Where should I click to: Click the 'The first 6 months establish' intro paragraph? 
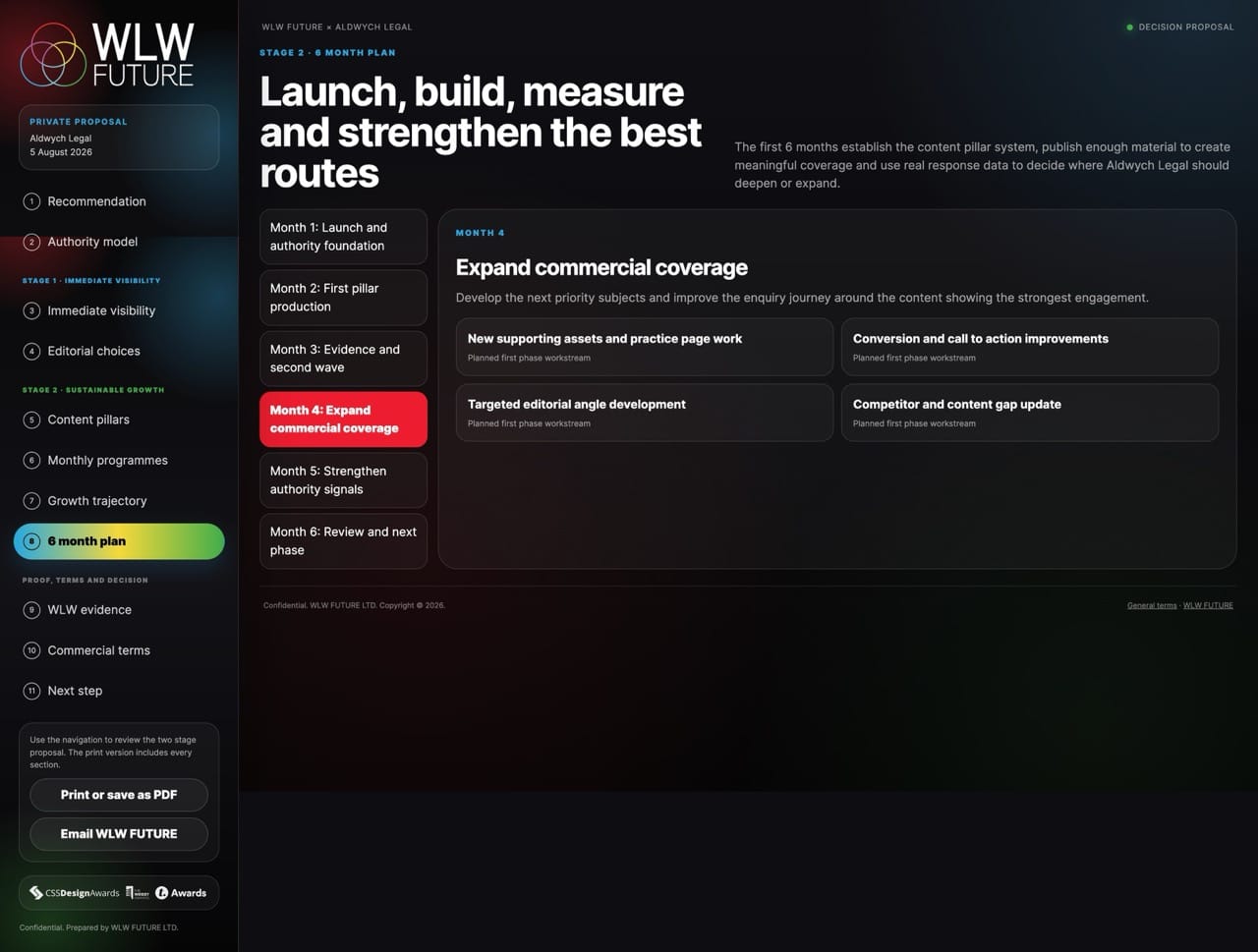click(x=983, y=165)
